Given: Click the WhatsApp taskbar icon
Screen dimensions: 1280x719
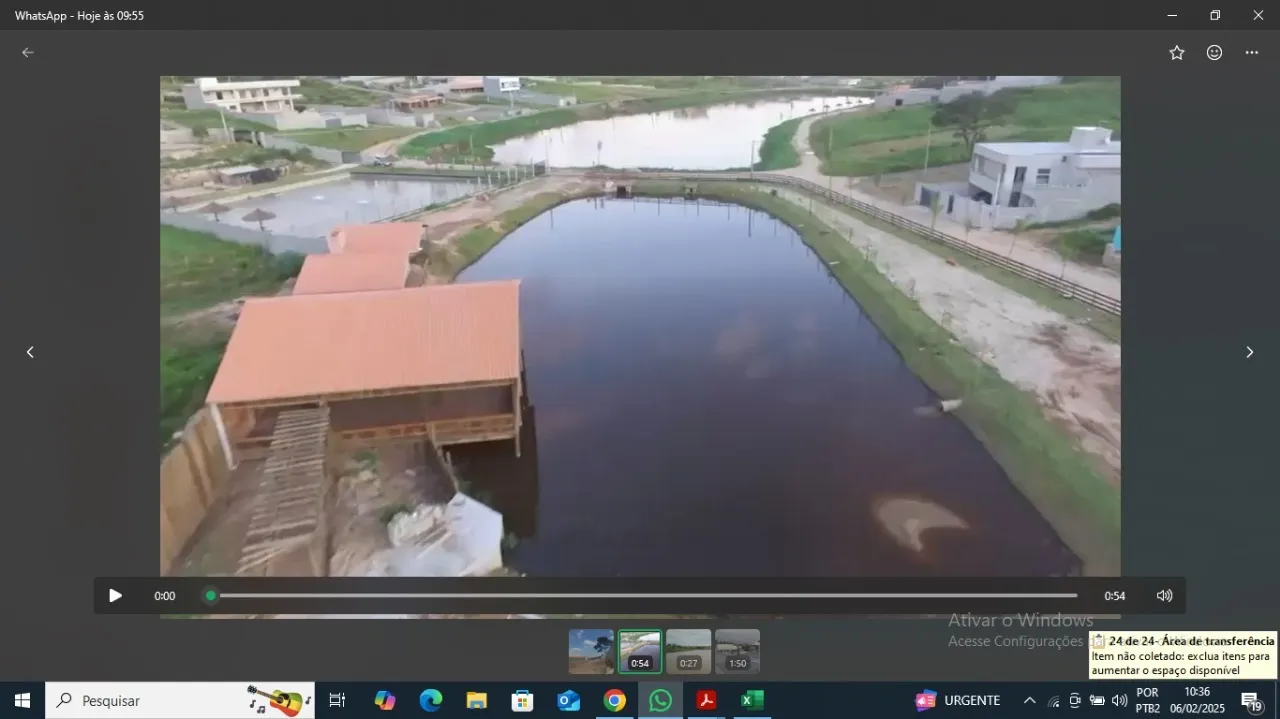Looking at the screenshot, I should 661,701.
